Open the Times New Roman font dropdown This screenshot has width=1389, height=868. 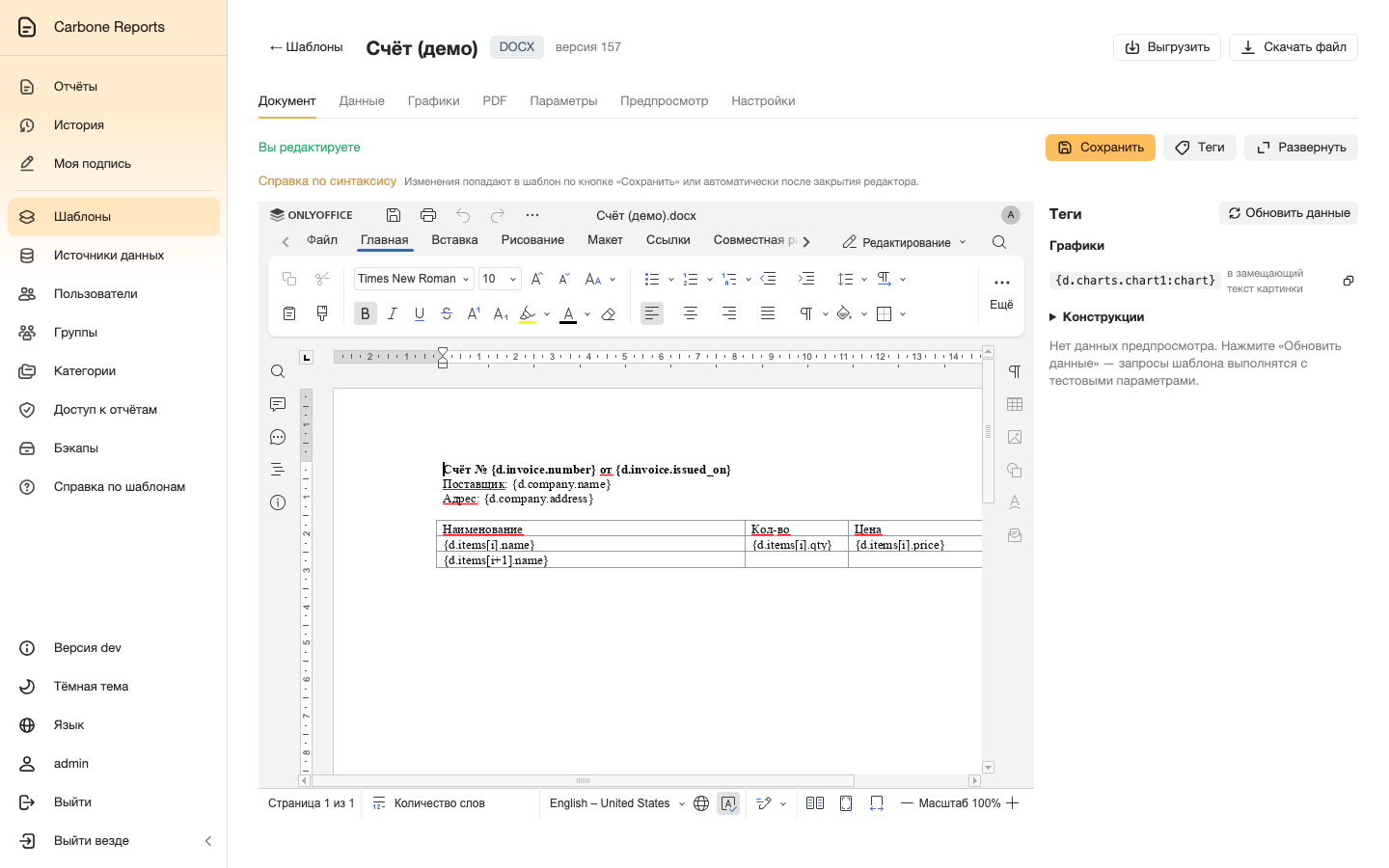click(414, 279)
